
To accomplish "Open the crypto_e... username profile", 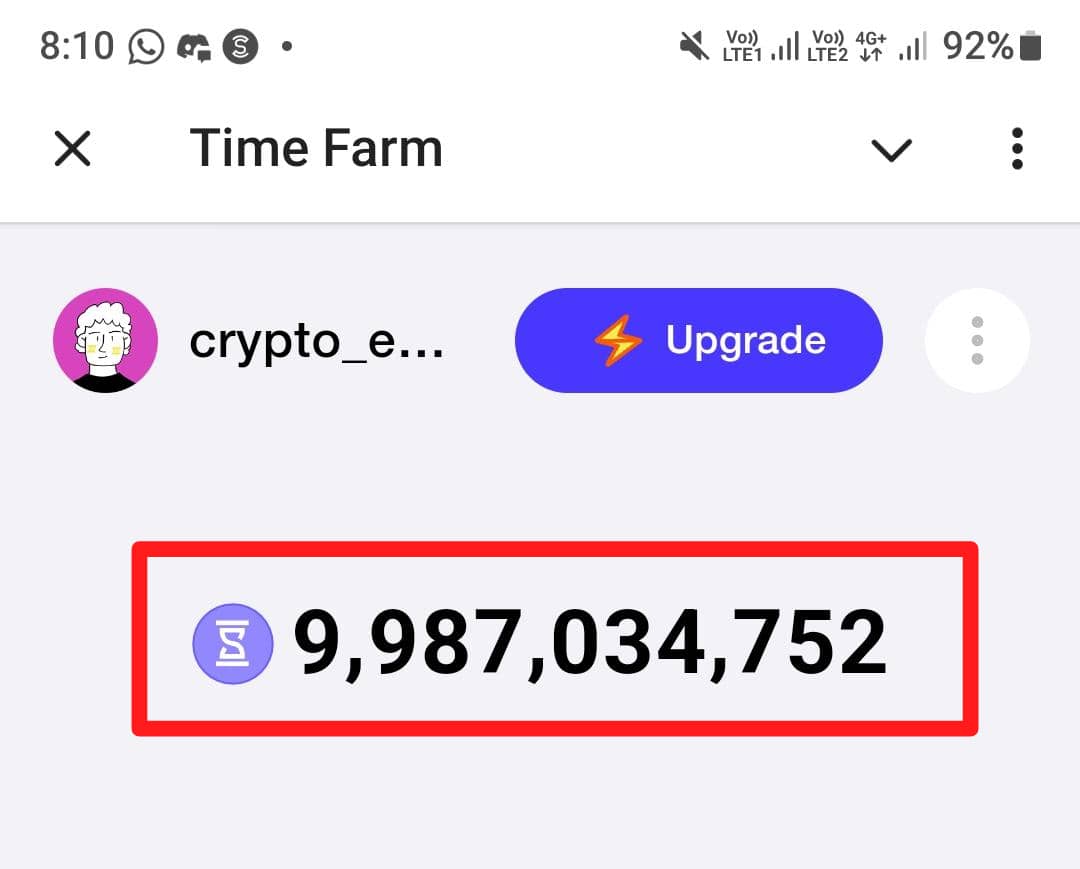I will tap(316, 342).
